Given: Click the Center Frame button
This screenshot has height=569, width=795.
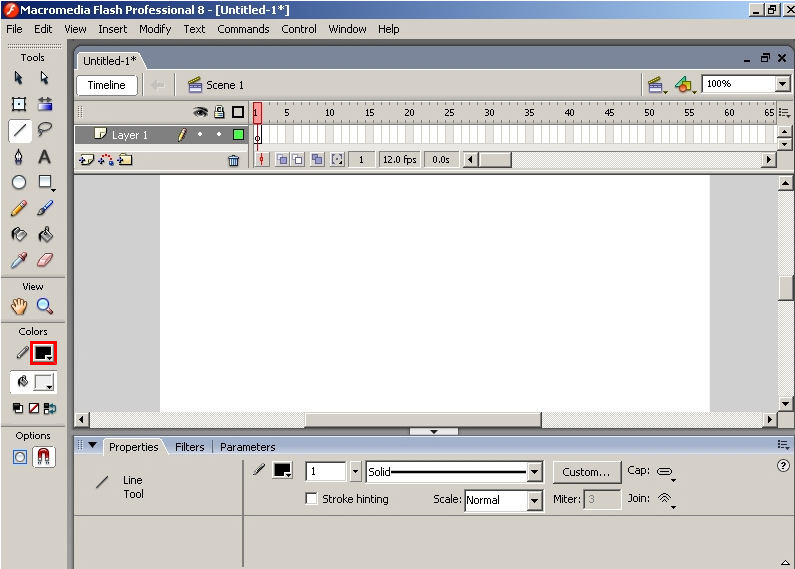Looking at the screenshot, I should click(262, 160).
